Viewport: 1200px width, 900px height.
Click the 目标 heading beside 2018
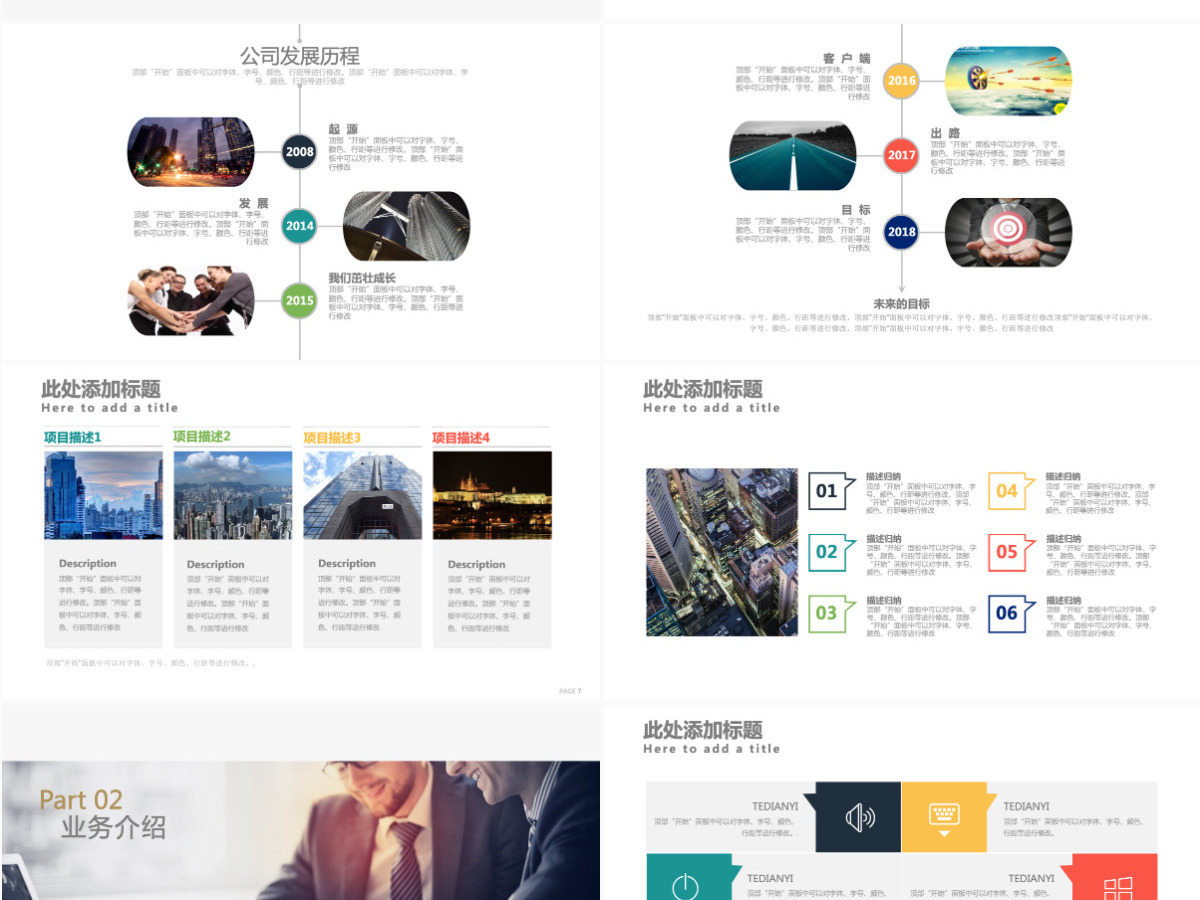856,210
